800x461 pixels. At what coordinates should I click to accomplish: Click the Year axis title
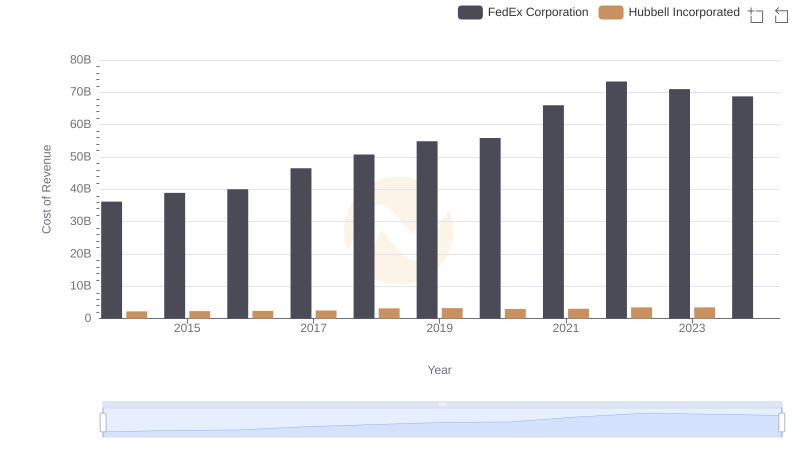tap(440, 370)
